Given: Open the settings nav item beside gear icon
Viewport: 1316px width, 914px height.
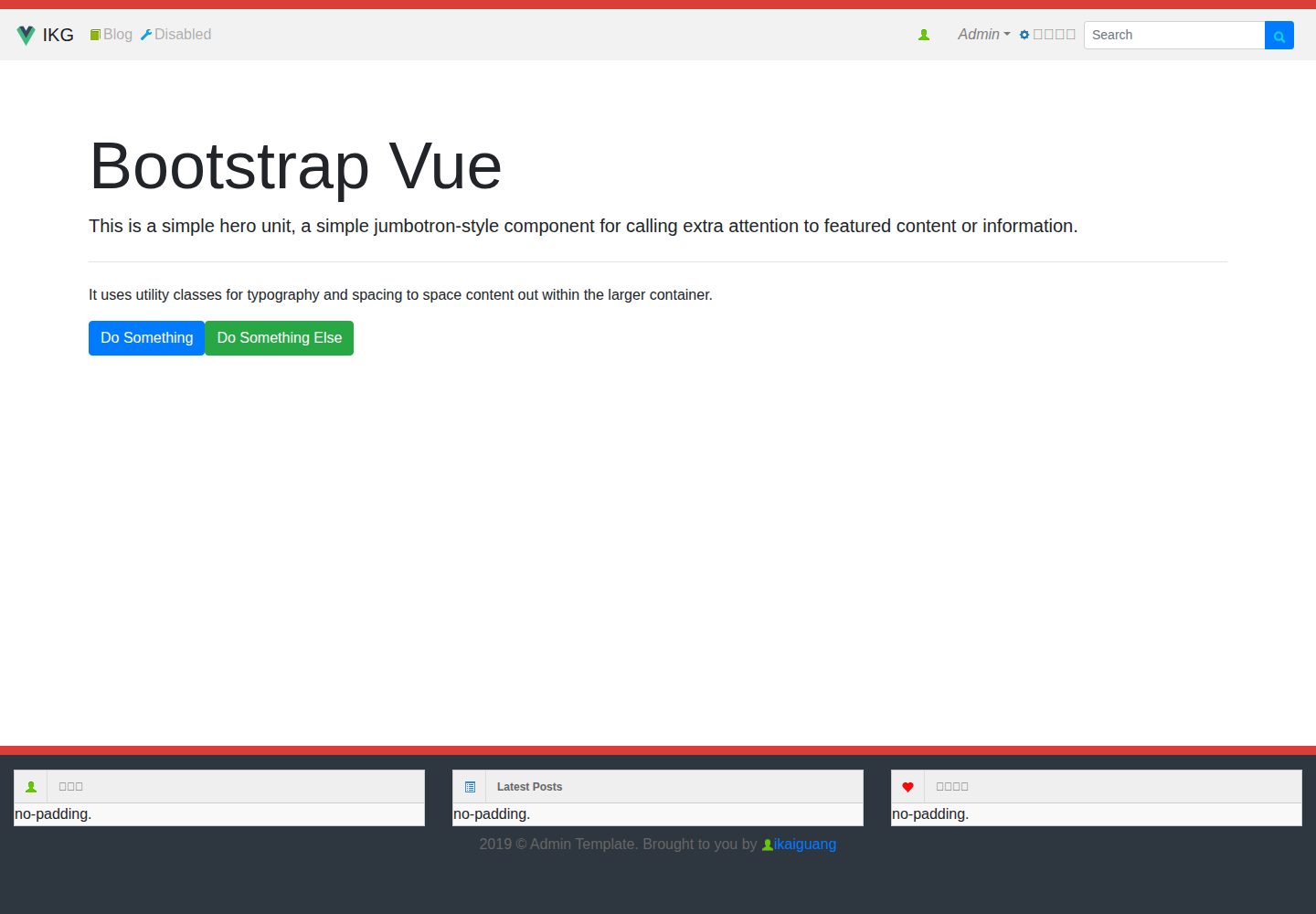Looking at the screenshot, I should coord(1054,35).
